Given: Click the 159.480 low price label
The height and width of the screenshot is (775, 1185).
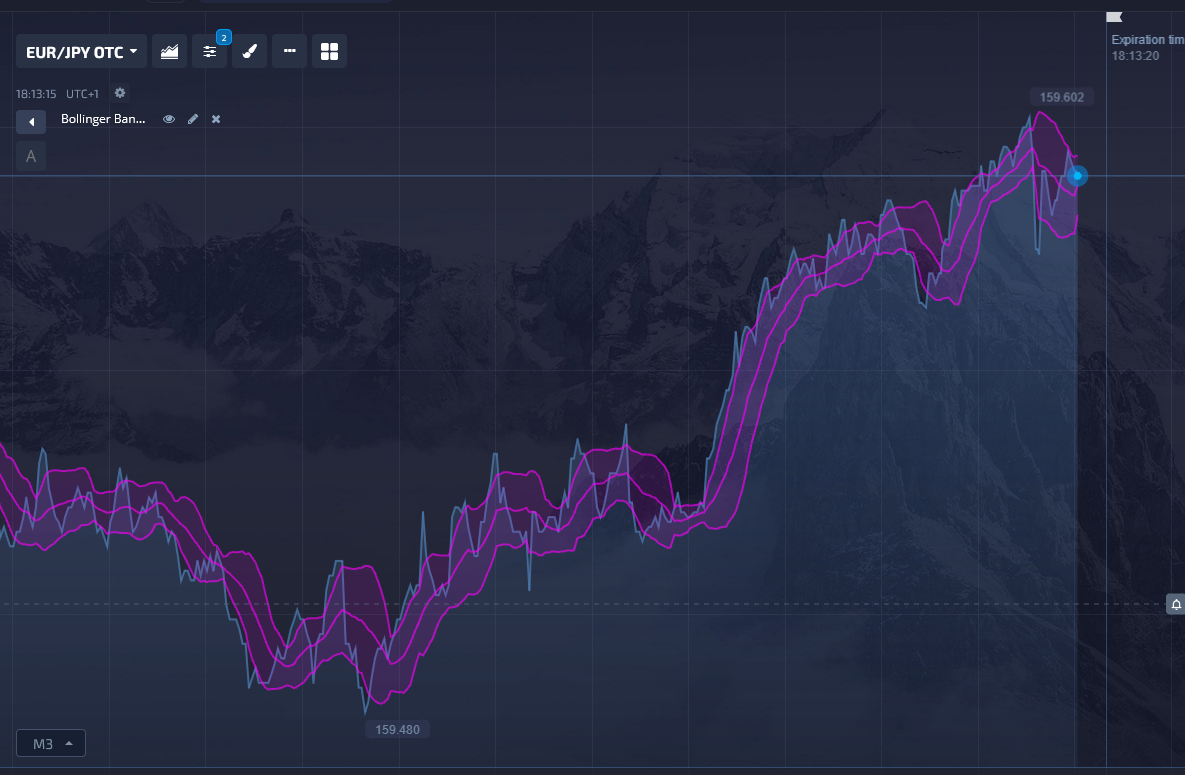Looking at the screenshot, I should coord(398,730).
